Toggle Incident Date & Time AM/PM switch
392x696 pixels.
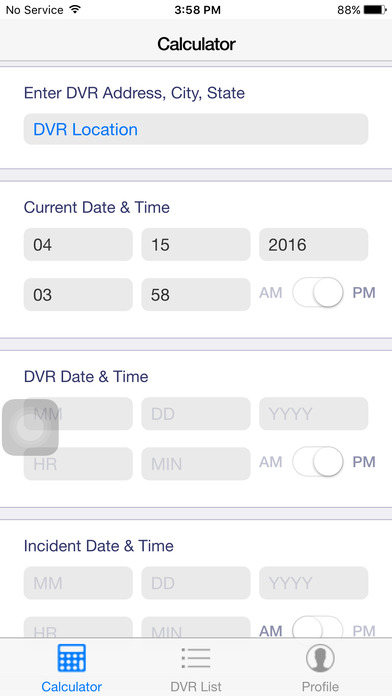point(317,627)
